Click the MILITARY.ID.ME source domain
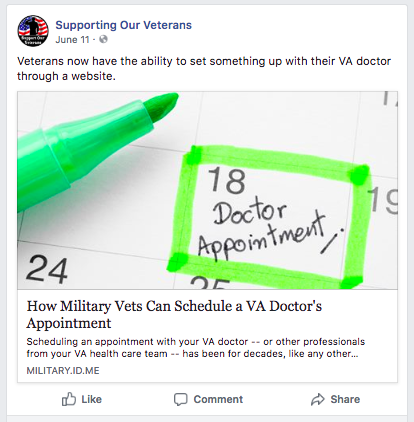 pyautogui.click(x=63, y=371)
